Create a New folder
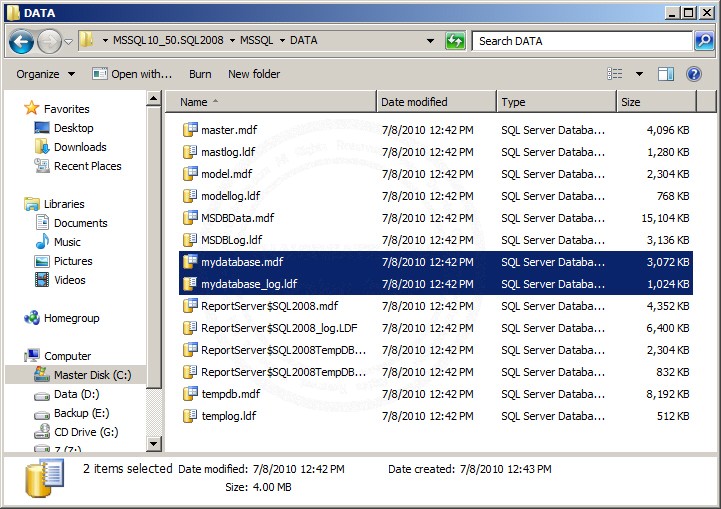 254,74
